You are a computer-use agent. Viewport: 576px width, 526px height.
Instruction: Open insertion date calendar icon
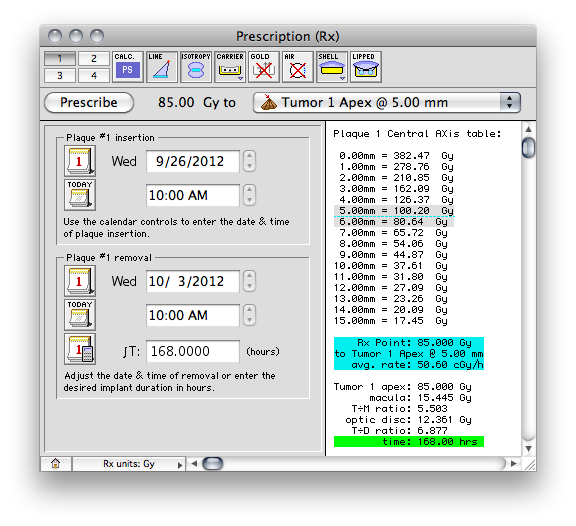(80, 161)
